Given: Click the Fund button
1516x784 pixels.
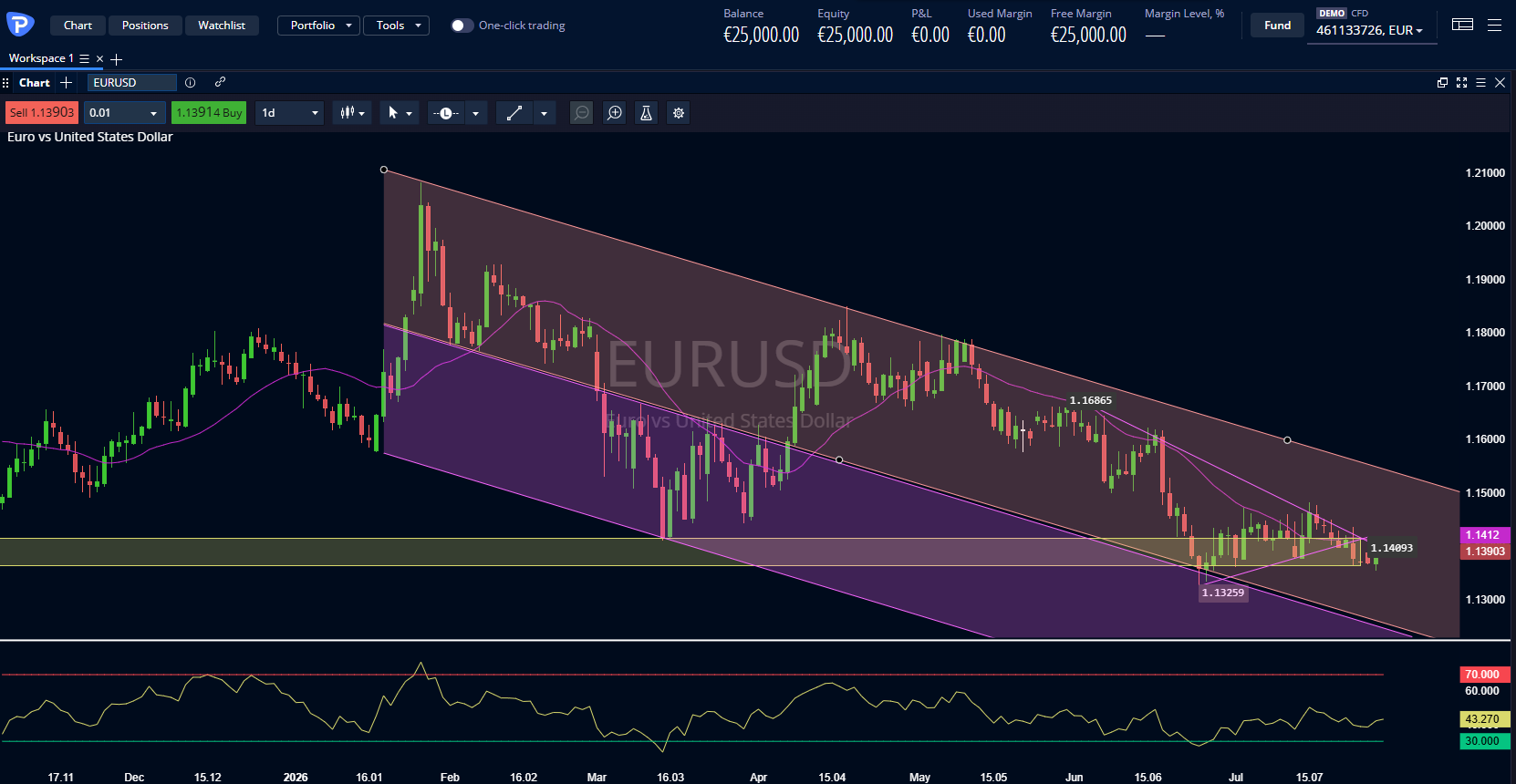Looking at the screenshot, I should coord(1277,26).
